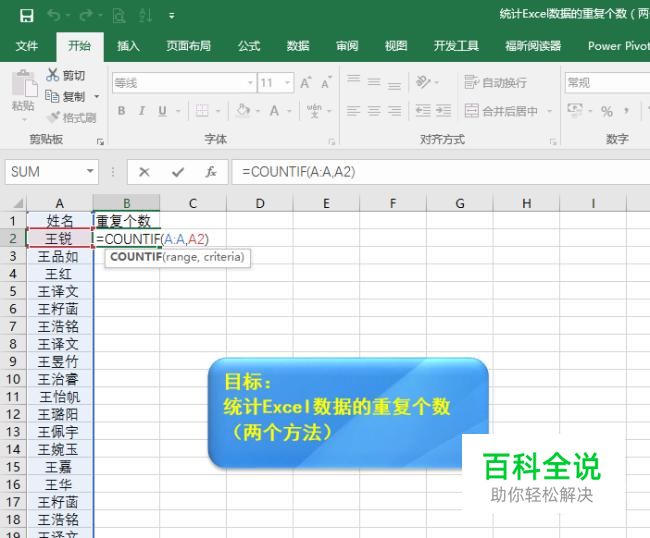650x538 pixels.
Task: Toggle Underline formatting
Action: pyautogui.click(x=162, y=111)
